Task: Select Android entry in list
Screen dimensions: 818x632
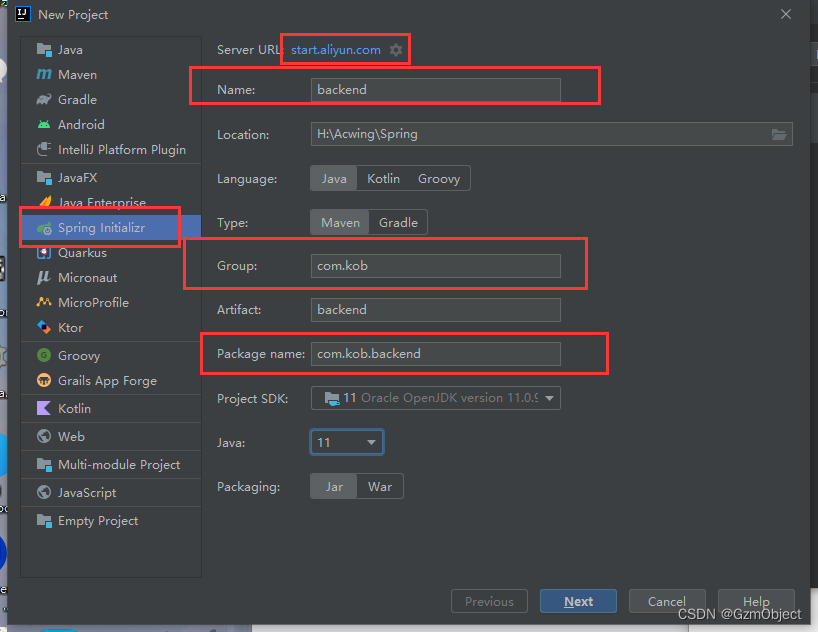Action: [111, 125]
